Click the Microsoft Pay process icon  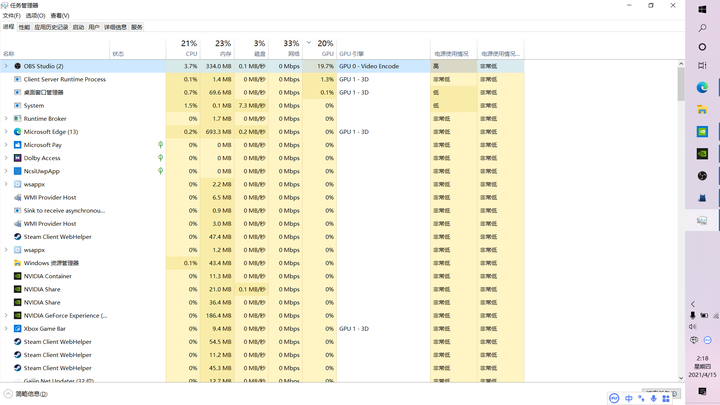(x=17, y=145)
